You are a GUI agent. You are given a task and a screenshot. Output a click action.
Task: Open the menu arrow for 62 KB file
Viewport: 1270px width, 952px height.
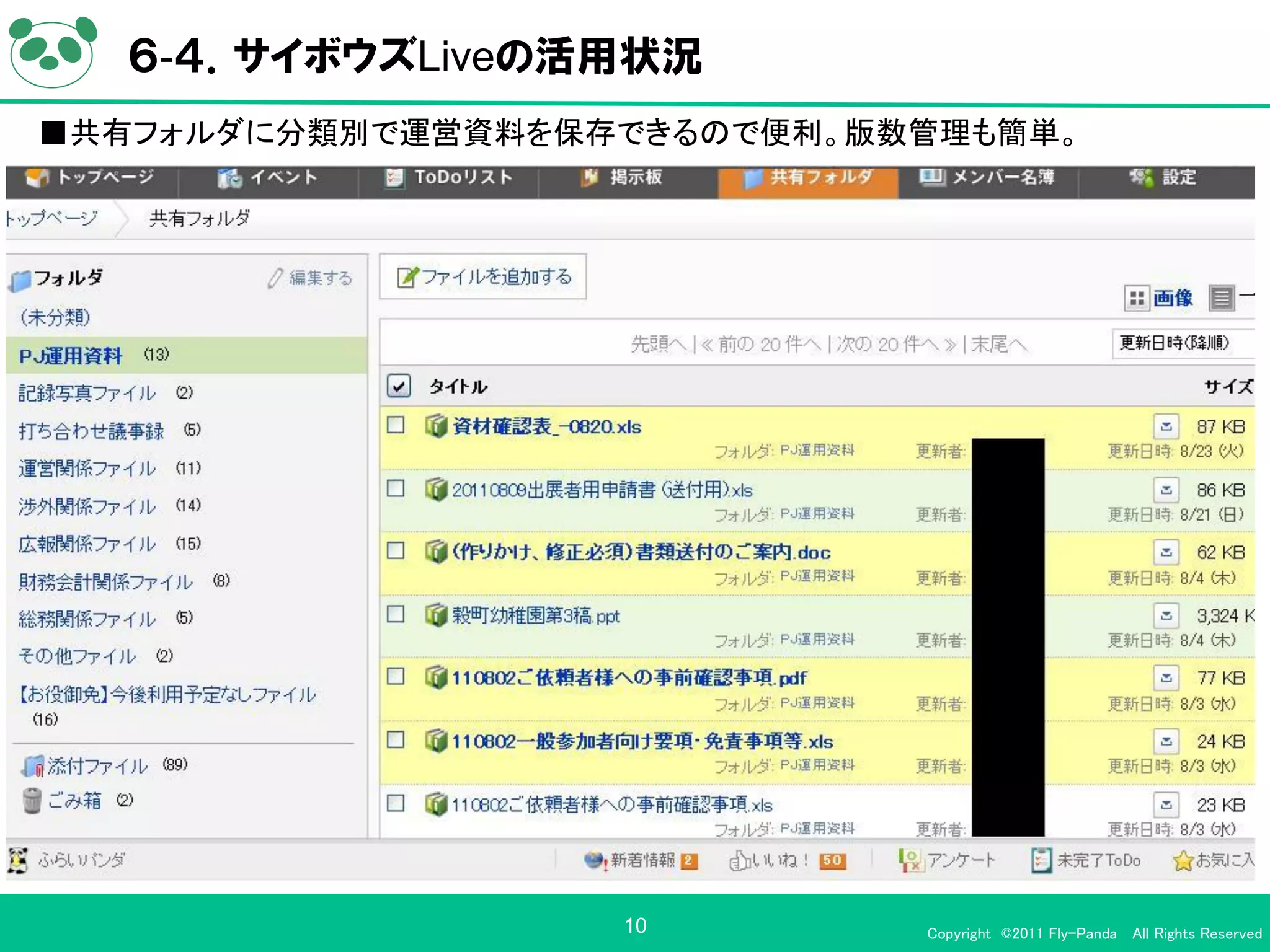[x=1166, y=552]
